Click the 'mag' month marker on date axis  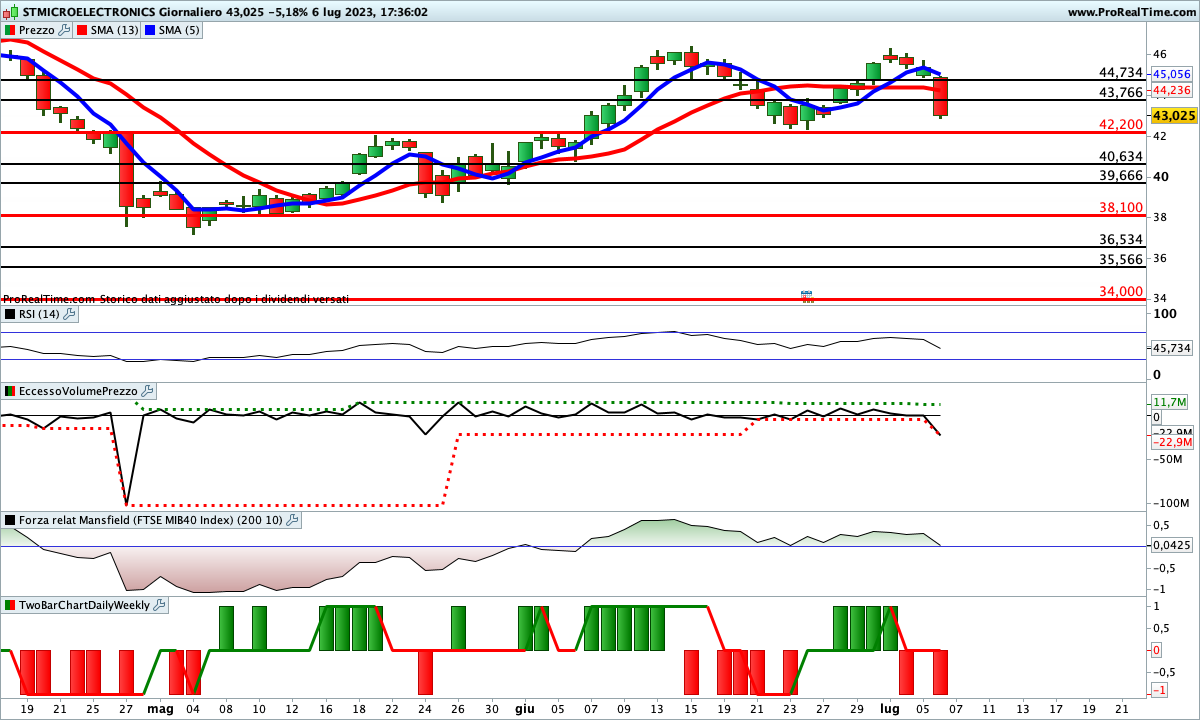[160, 708]
